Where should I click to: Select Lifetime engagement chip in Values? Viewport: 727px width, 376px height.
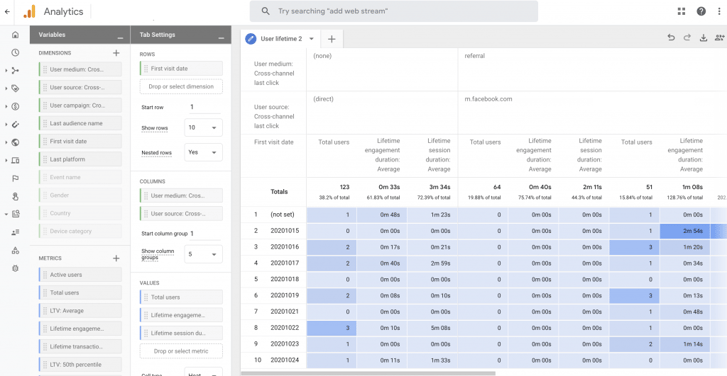(x=181, y=315)
